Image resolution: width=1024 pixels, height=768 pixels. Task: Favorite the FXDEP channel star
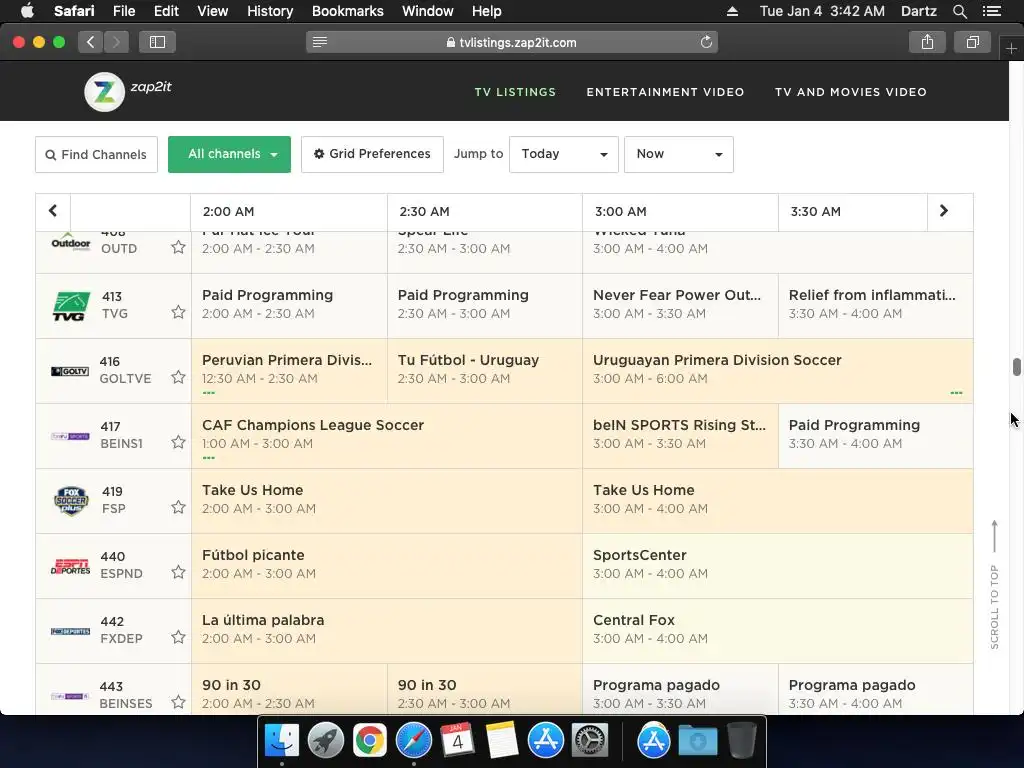(178, 637)
